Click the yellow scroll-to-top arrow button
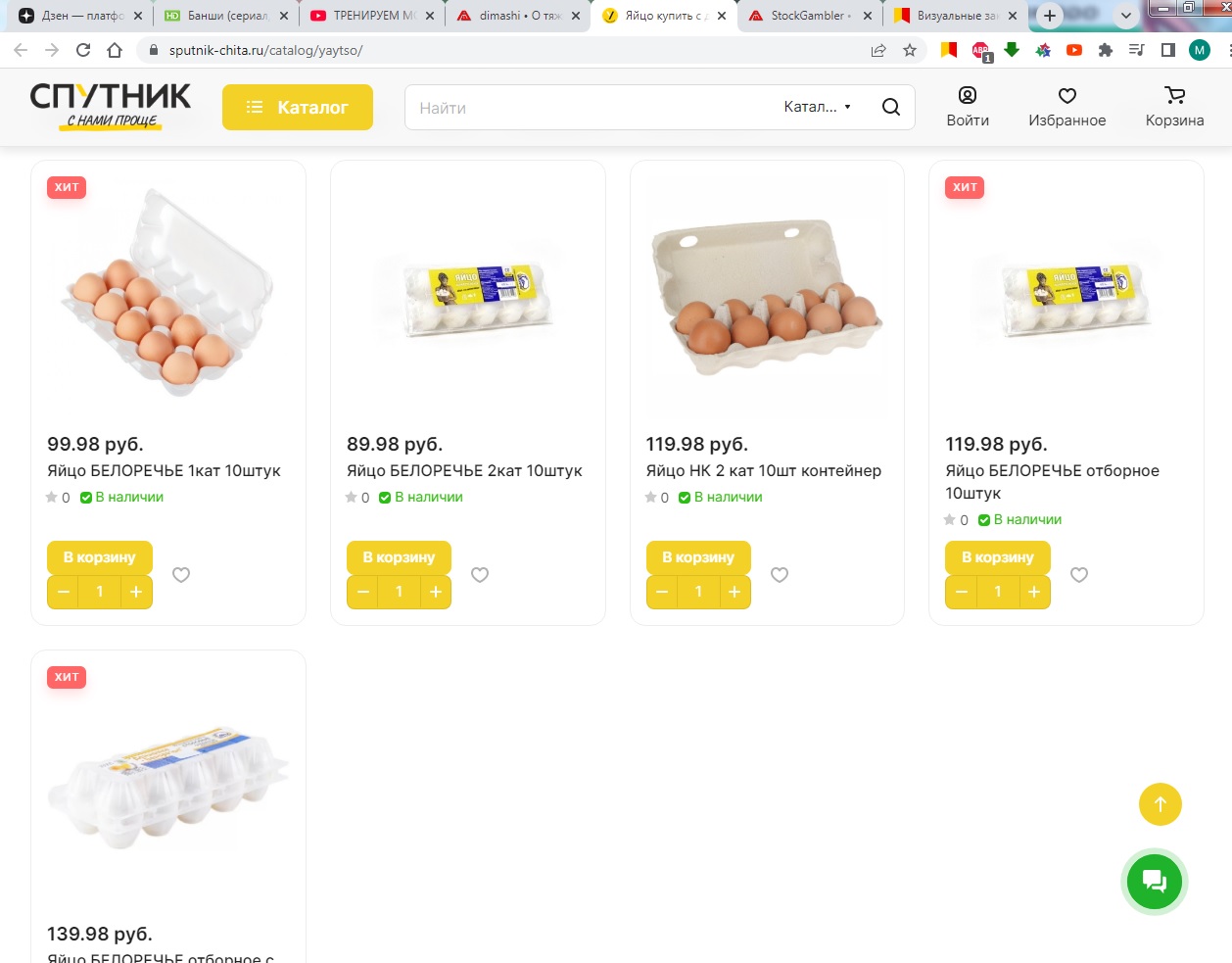Screen dimensions: 1232x963 pos(1160,804)
